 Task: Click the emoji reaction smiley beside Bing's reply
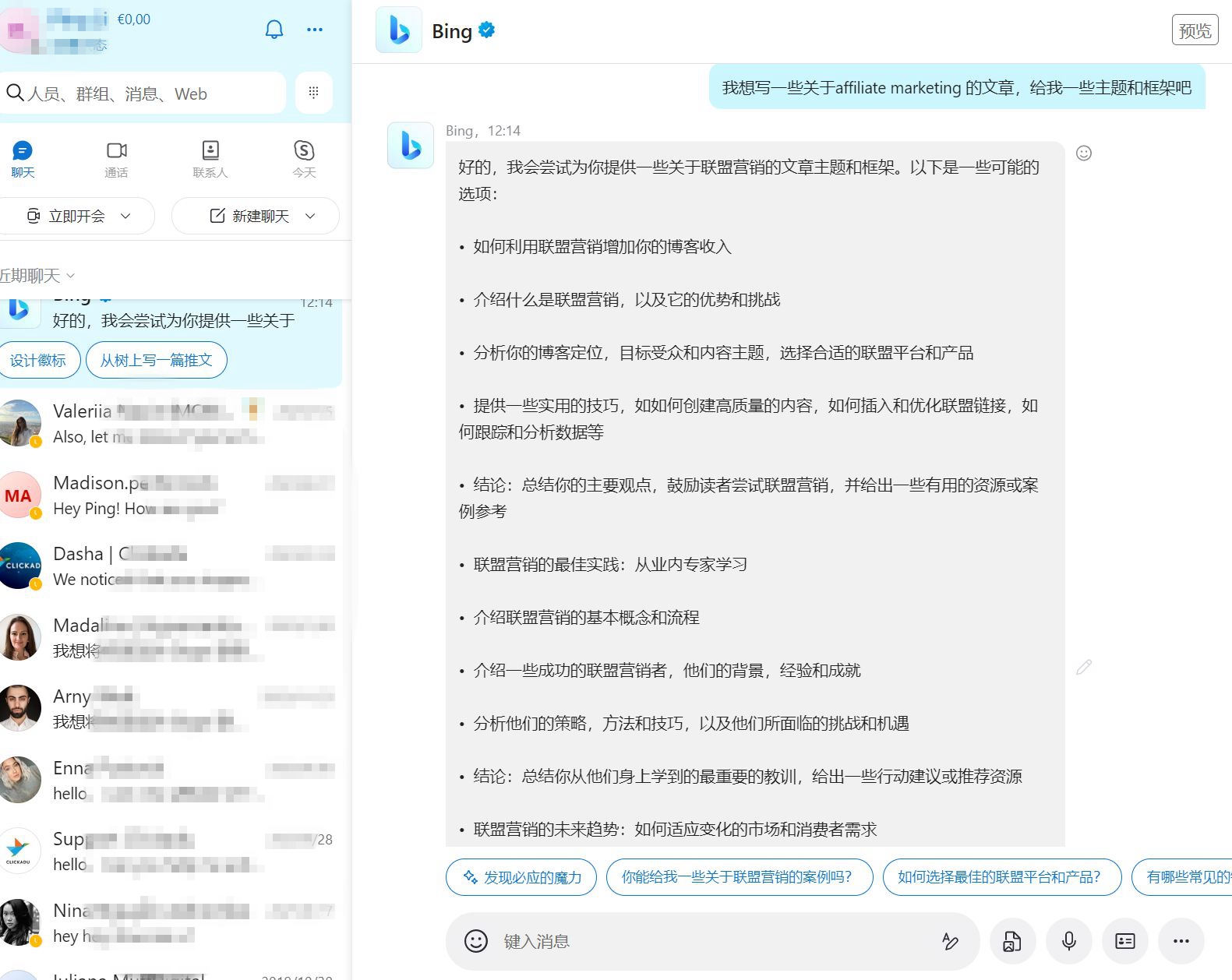point(1083,153)
